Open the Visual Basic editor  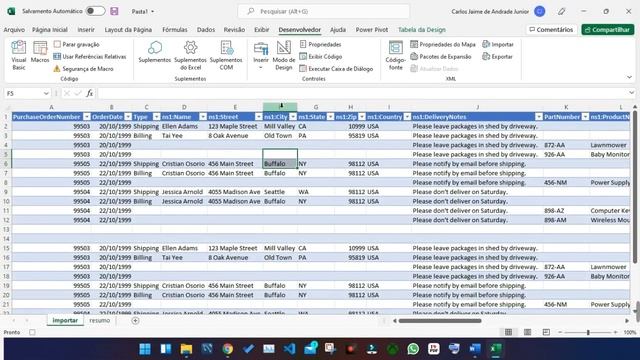pos(18,55)
